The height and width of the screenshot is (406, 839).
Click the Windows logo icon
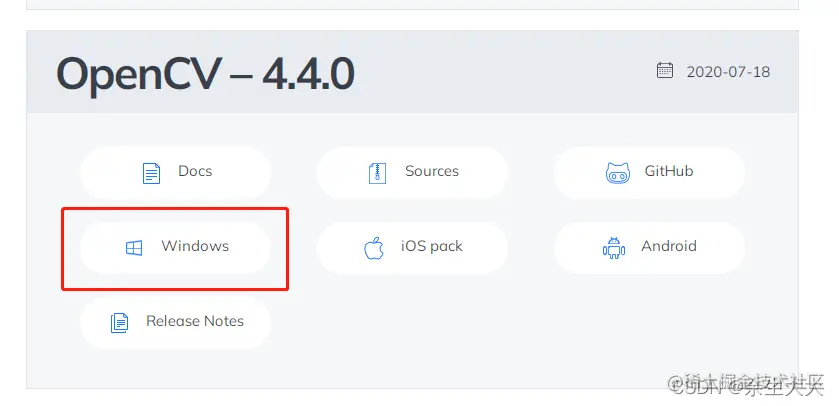tap(134, 248)
